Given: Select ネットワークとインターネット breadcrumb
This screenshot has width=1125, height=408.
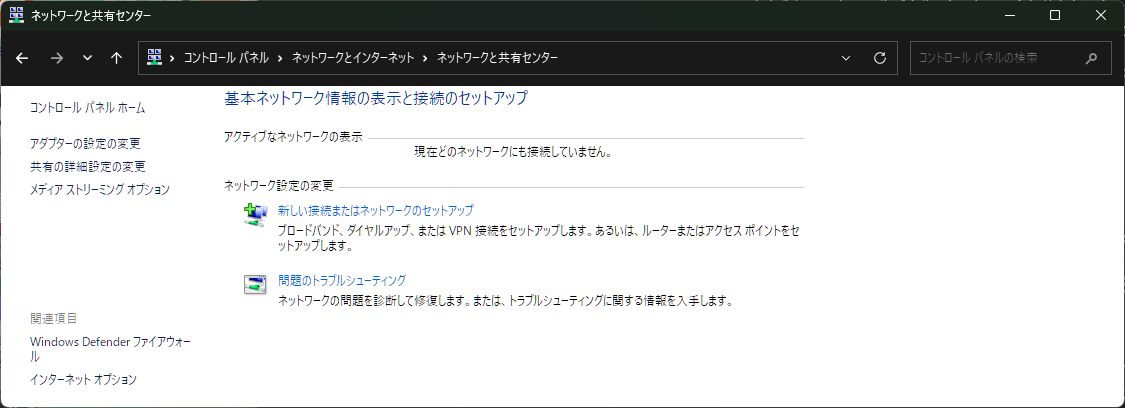Looking at the screenshot, I should [353, 58].
